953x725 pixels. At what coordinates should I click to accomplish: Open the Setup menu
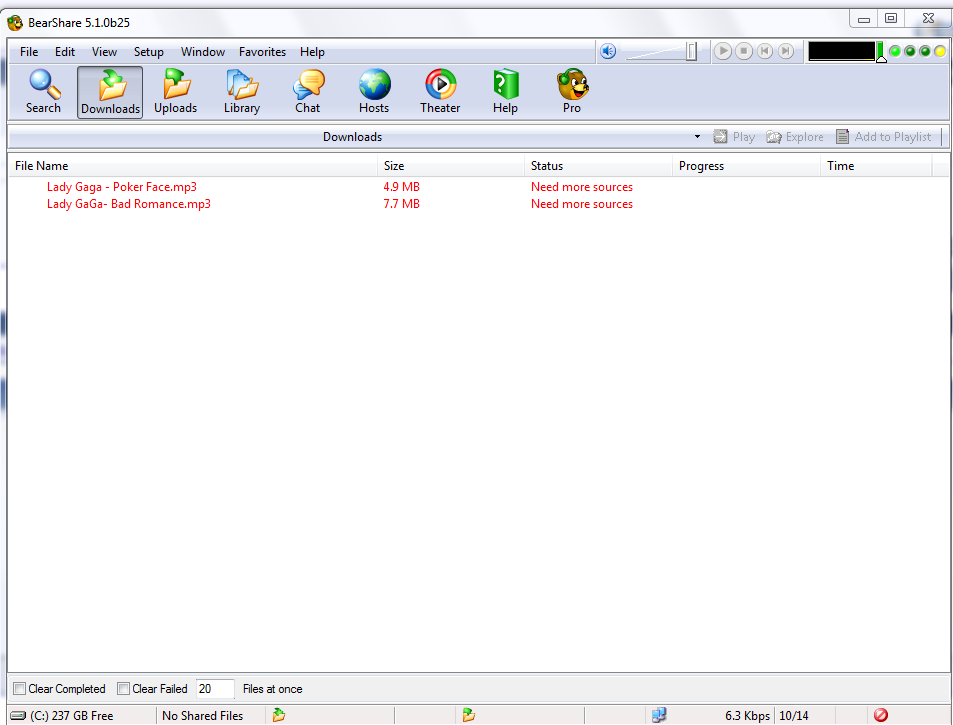pyautogui.click(x=149, y=52)
